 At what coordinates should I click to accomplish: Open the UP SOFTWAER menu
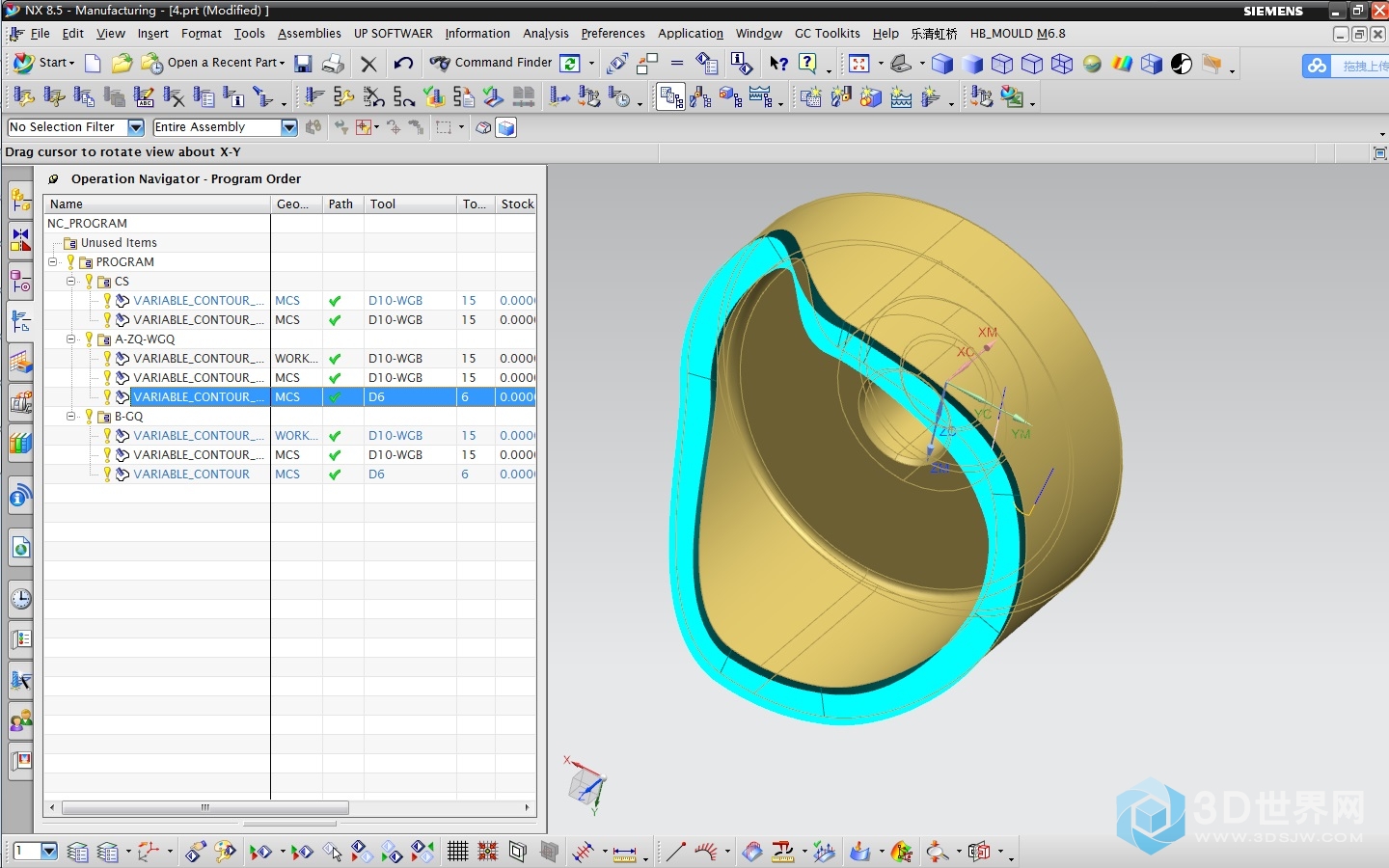393,33
